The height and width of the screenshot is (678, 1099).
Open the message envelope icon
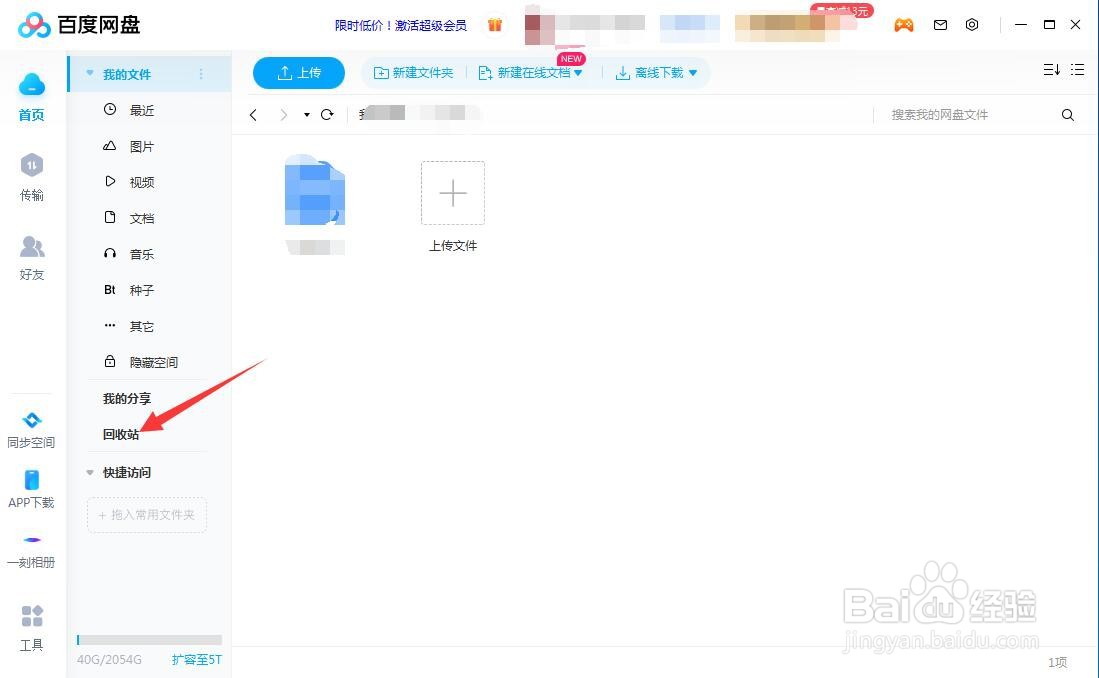(940, 25)
